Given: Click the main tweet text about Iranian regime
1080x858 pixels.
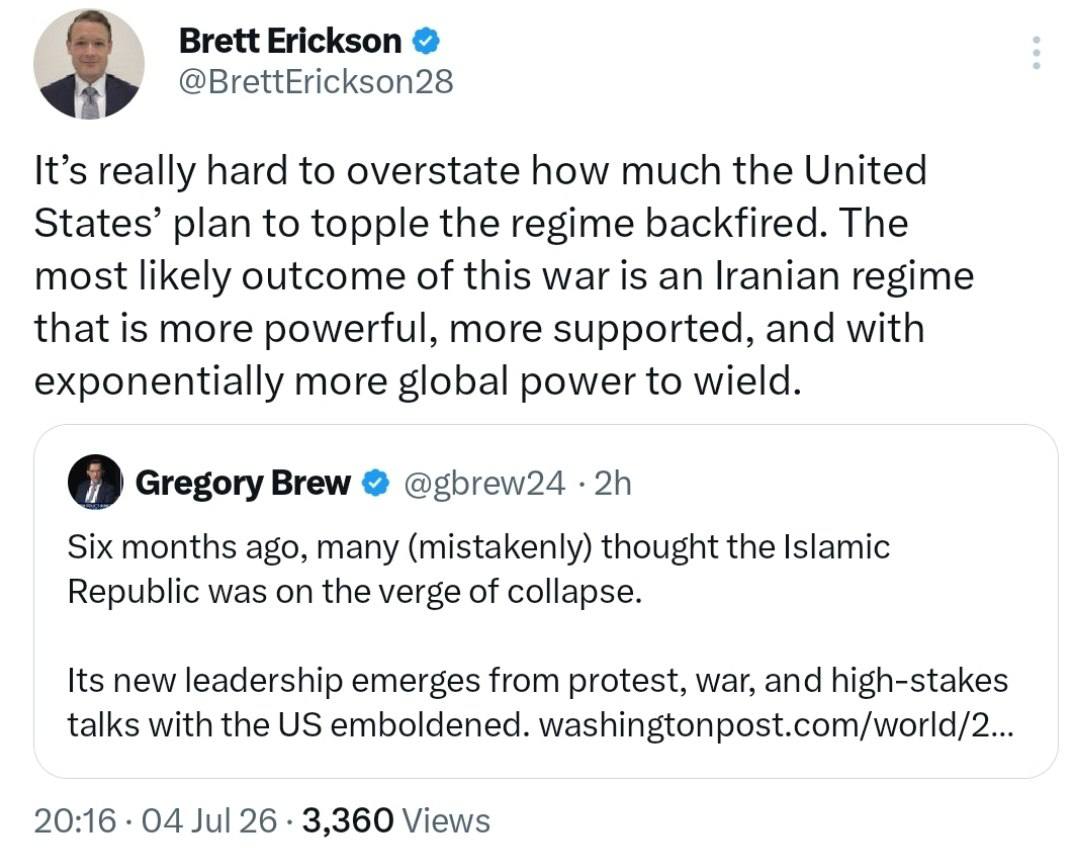Looking at the screenshot, I should pyautogui.click(x=504, y=276).
